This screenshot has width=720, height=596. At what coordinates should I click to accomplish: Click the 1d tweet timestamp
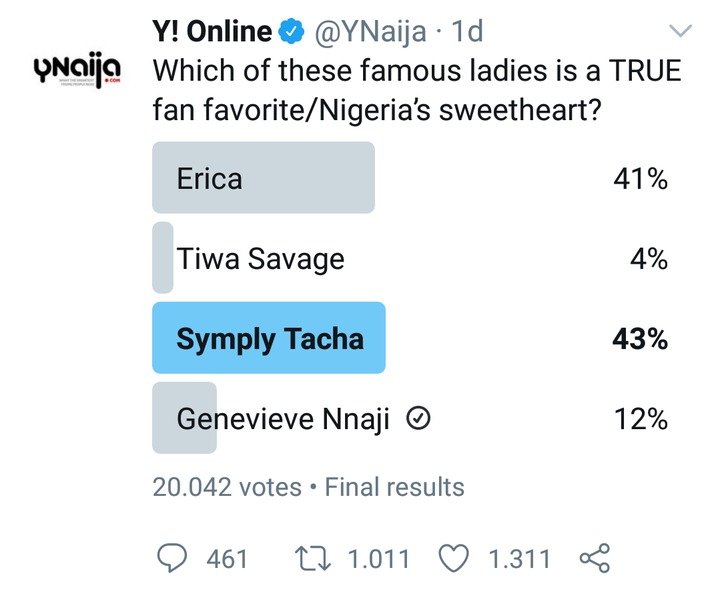pyautogui.click(x=467, y=32)
